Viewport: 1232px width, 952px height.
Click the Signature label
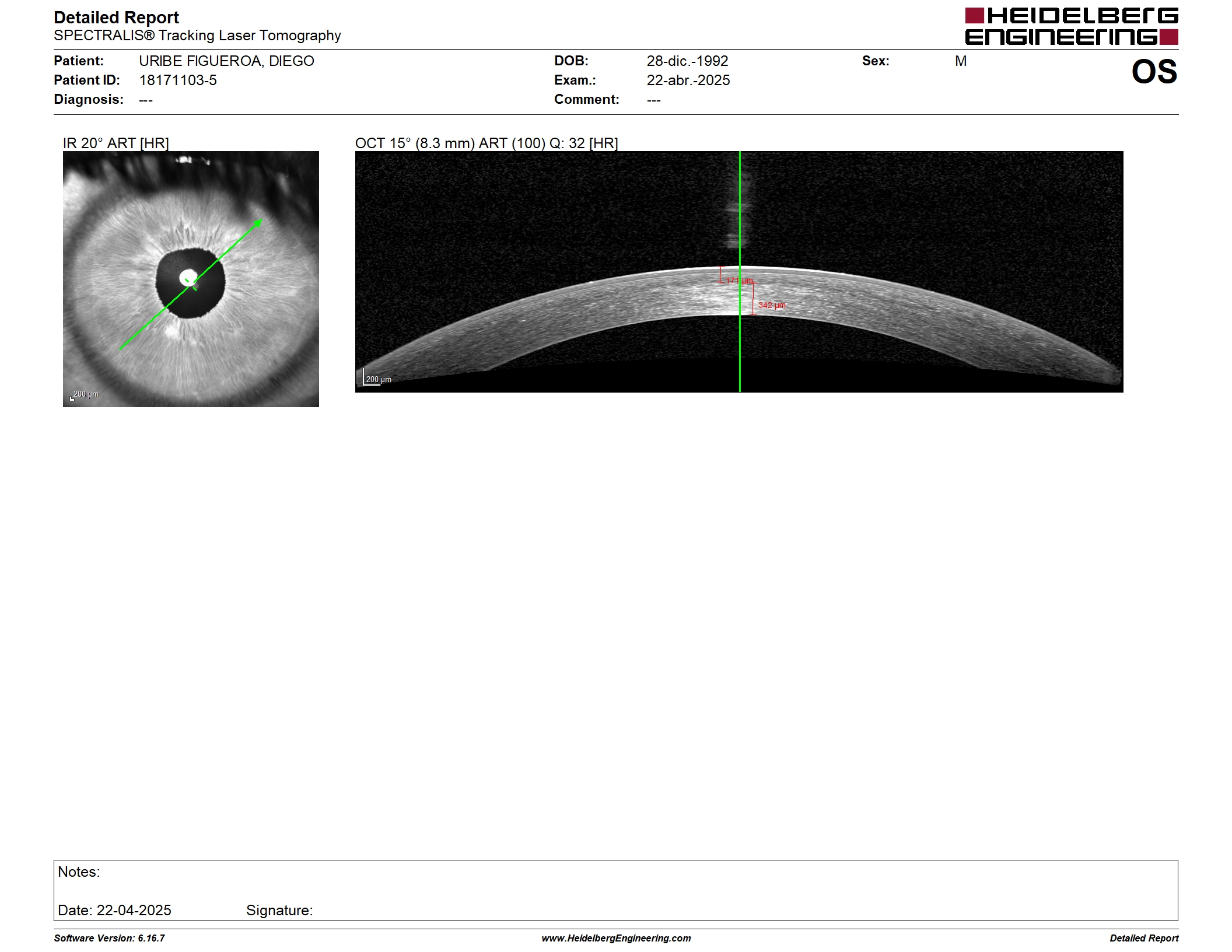279,910
